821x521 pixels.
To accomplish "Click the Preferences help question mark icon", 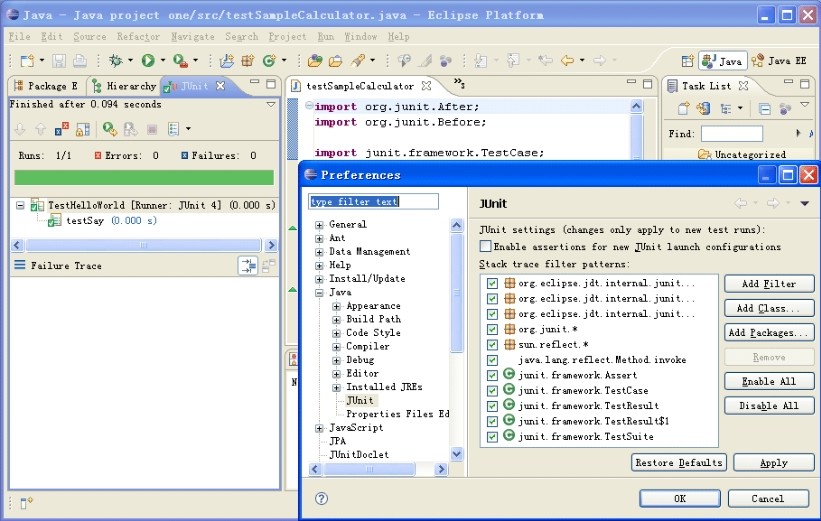I will click(321, 498).
